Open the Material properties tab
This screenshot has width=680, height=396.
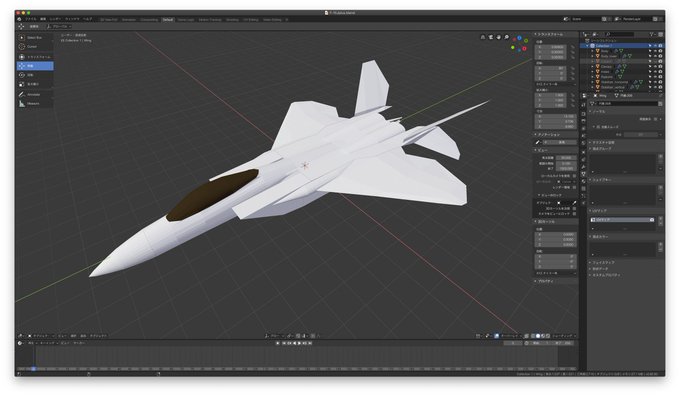[x=584, y=181]
